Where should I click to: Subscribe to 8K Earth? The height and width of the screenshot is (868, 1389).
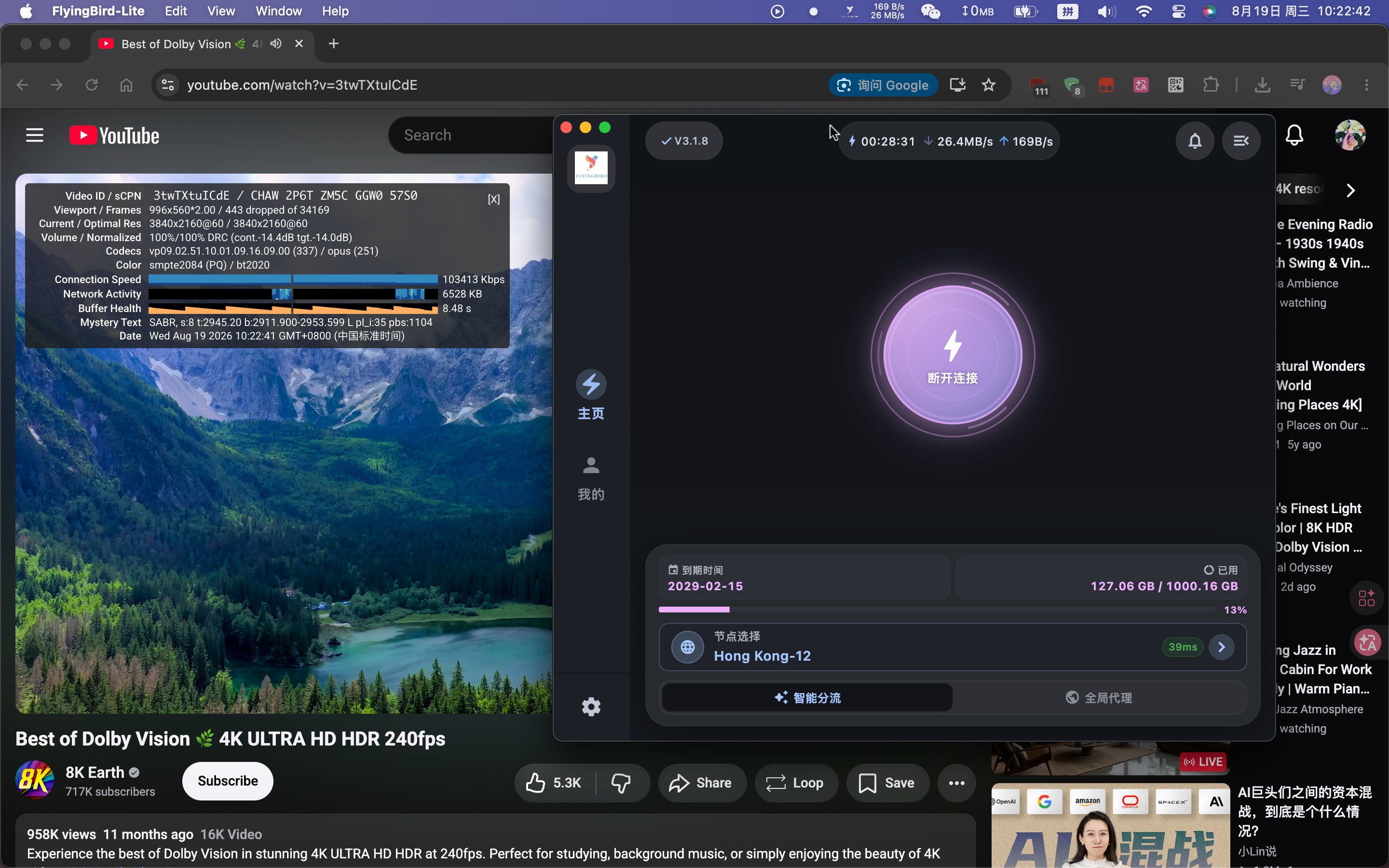click(x=227, y=781)
